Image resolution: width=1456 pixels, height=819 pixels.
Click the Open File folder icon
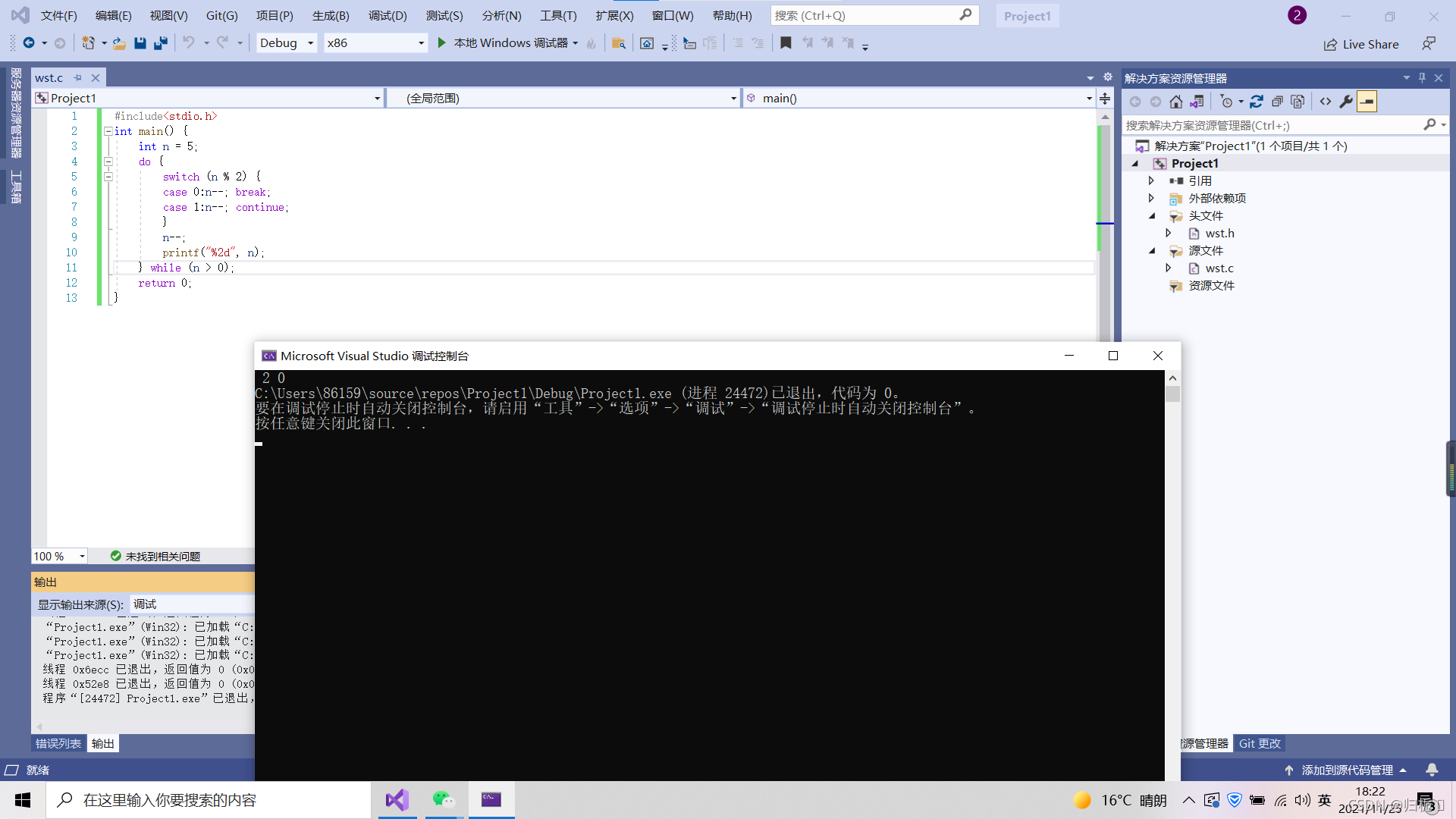(x=119, y=43)
